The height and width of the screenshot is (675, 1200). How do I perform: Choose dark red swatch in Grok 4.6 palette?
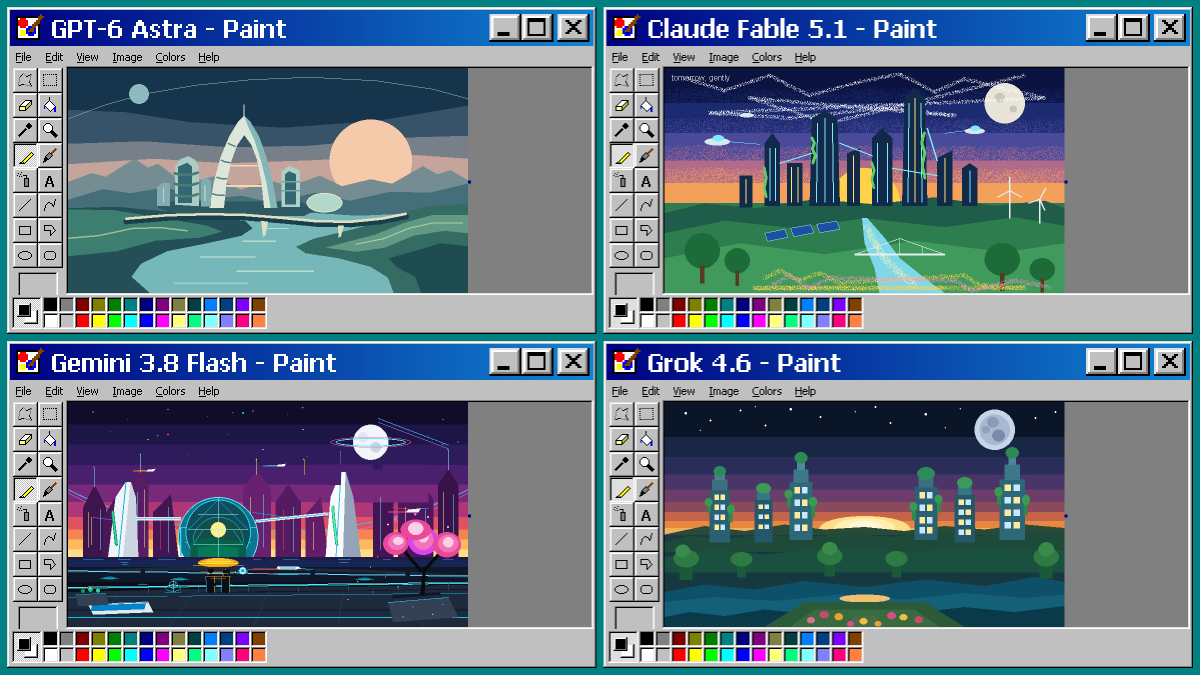679,638
